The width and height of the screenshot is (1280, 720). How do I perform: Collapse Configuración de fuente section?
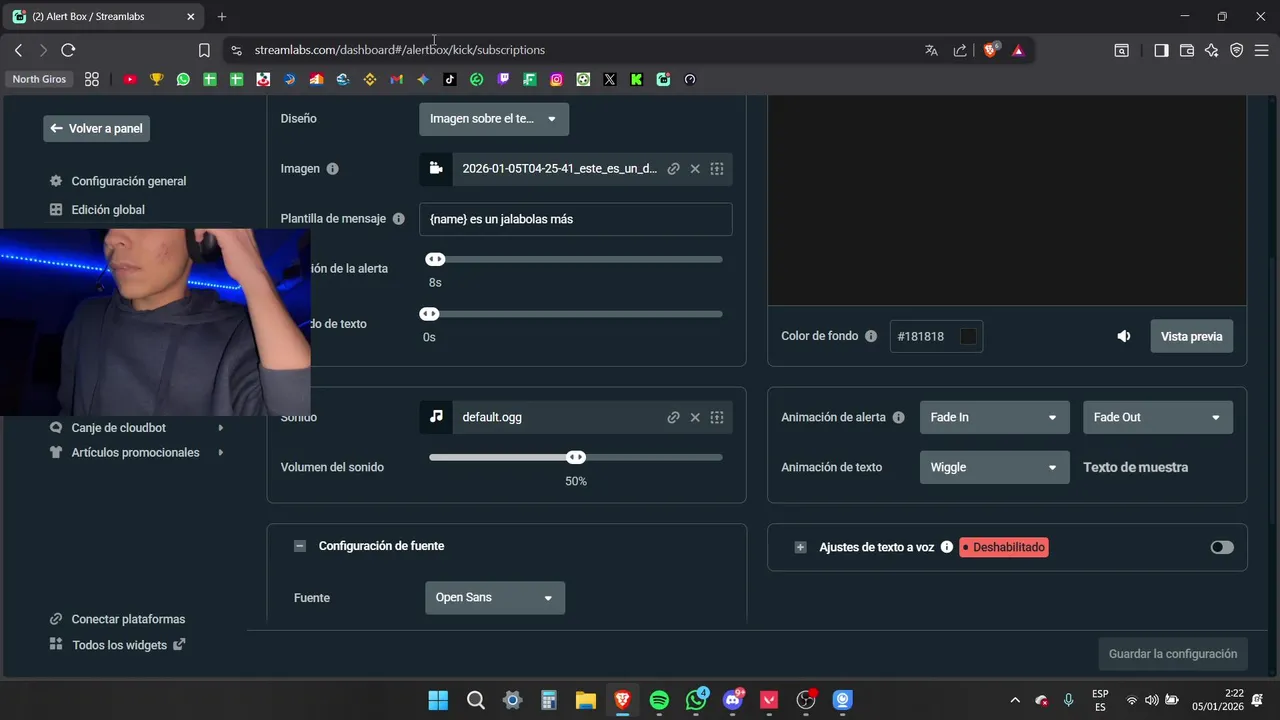point(299,546)
